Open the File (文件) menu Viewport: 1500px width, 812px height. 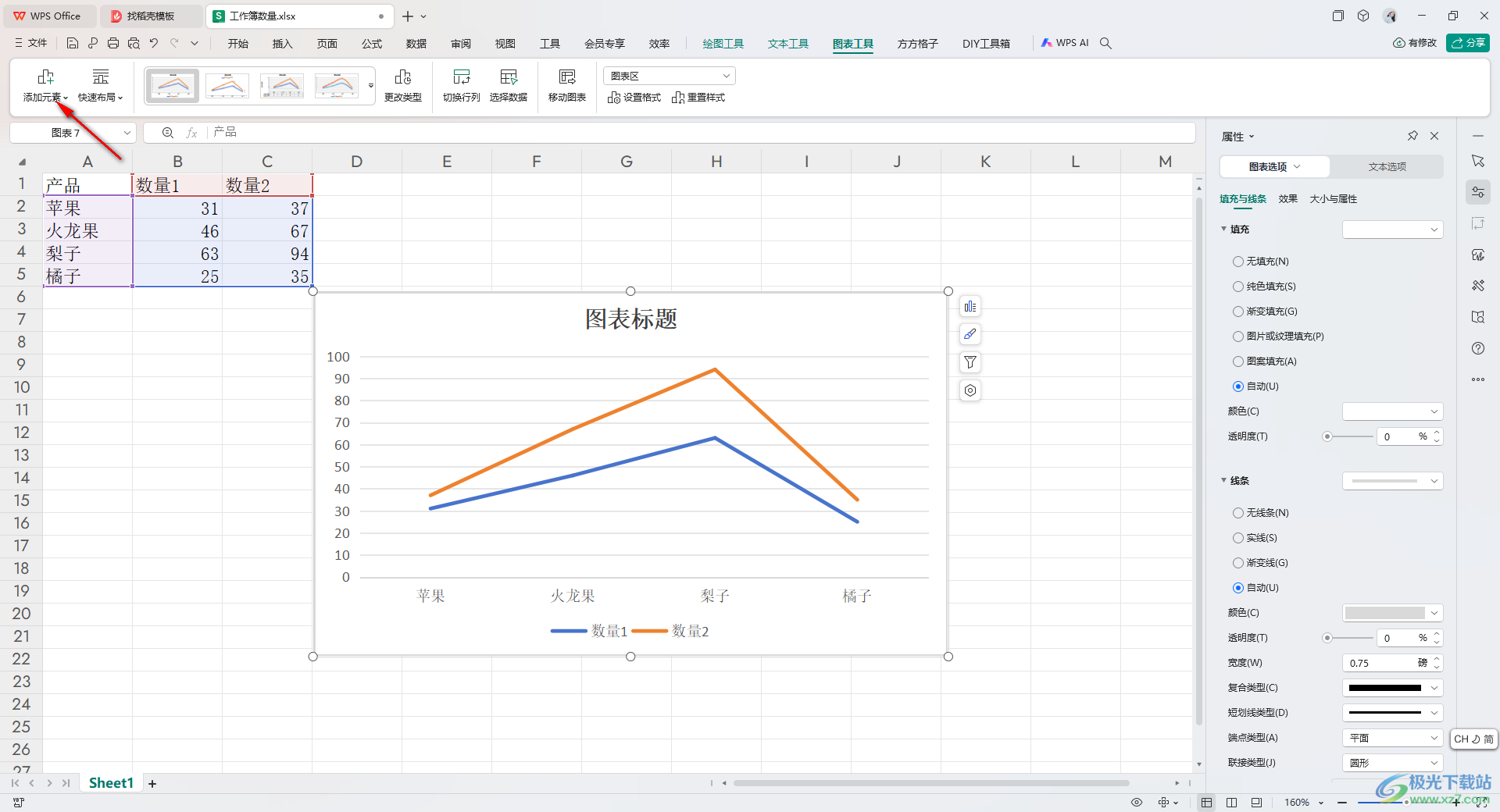tap(31, 44)
